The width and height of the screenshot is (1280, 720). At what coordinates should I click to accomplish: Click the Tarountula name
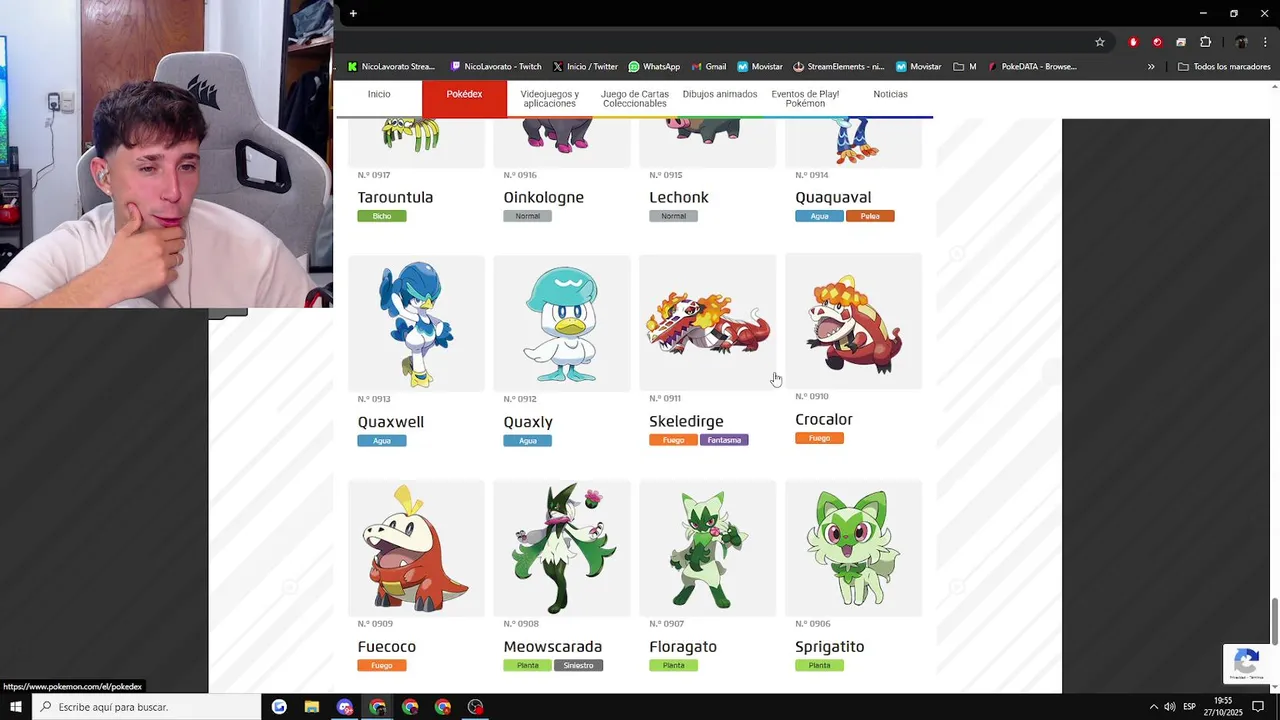[395, 197]
